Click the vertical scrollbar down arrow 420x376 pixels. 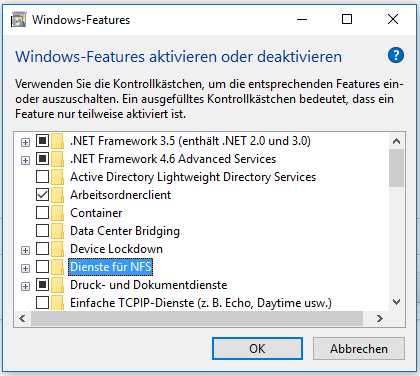396,302
